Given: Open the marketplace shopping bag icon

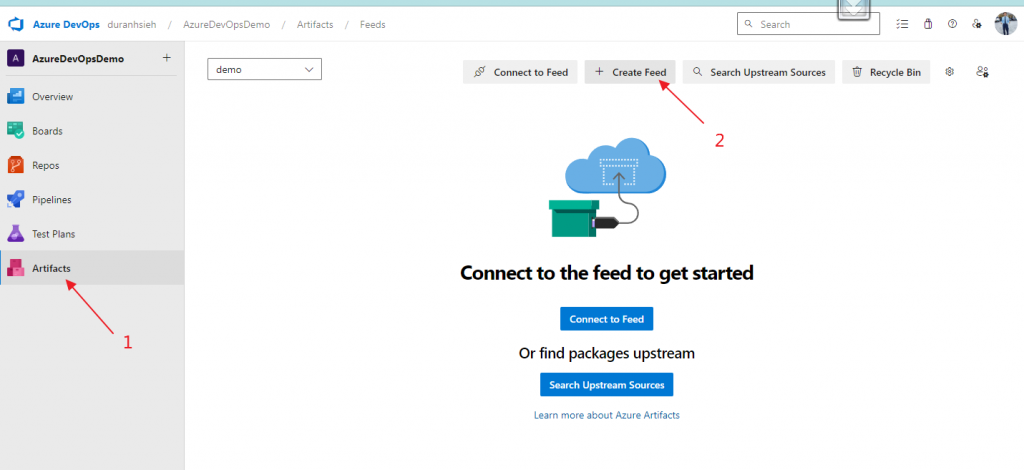Looking at the screenshot, I should tap(927, 24).
